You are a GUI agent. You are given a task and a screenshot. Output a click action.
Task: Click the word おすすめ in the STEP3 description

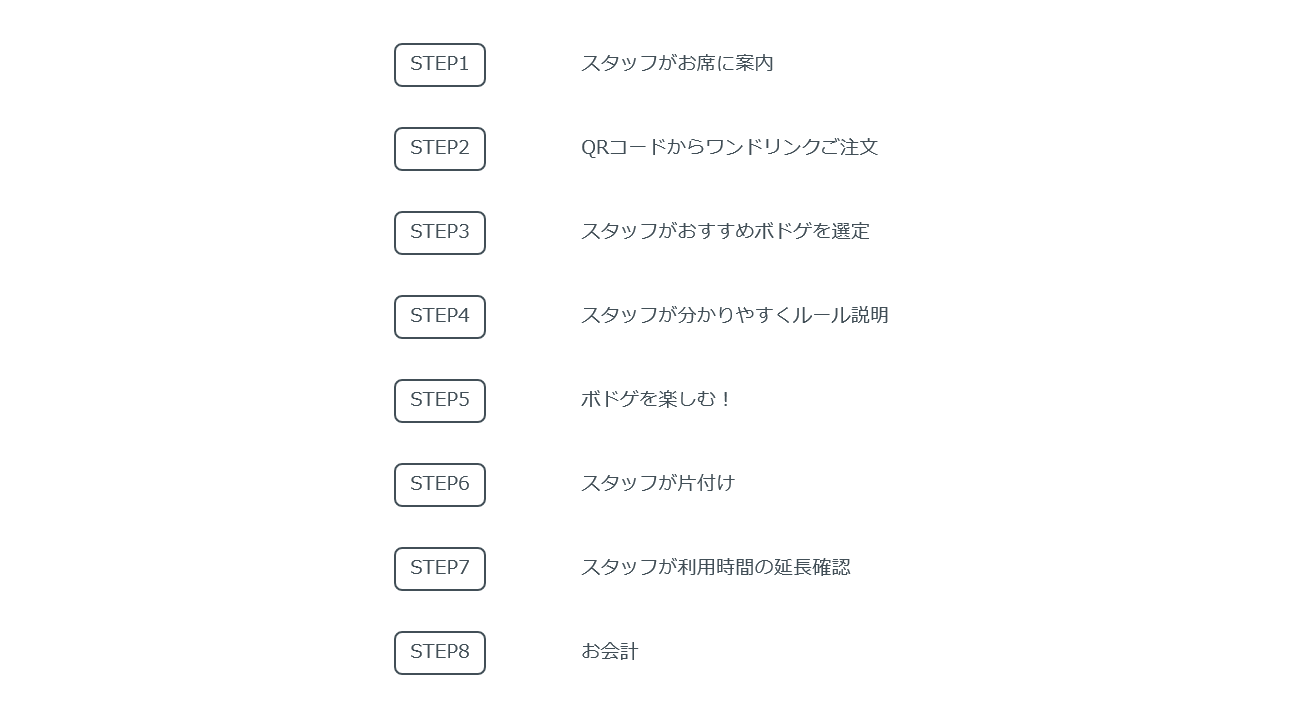(715, 231)
